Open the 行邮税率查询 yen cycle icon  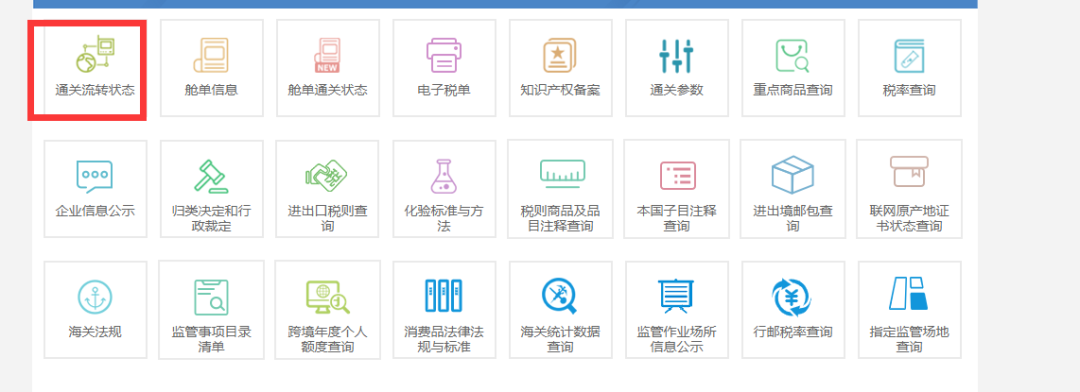[792, 298]
